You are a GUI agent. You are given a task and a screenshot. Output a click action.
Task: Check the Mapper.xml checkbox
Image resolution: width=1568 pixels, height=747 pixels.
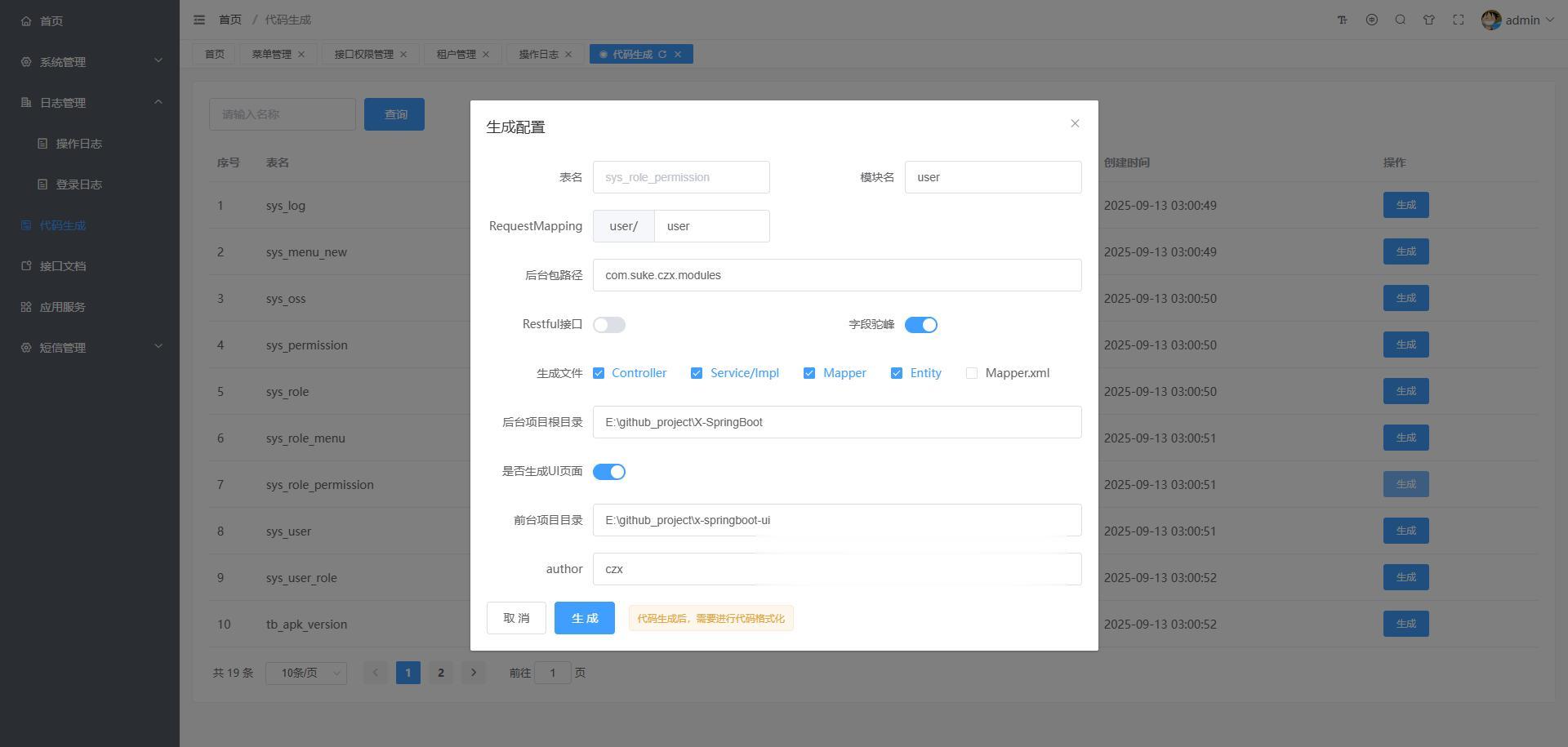972,373
